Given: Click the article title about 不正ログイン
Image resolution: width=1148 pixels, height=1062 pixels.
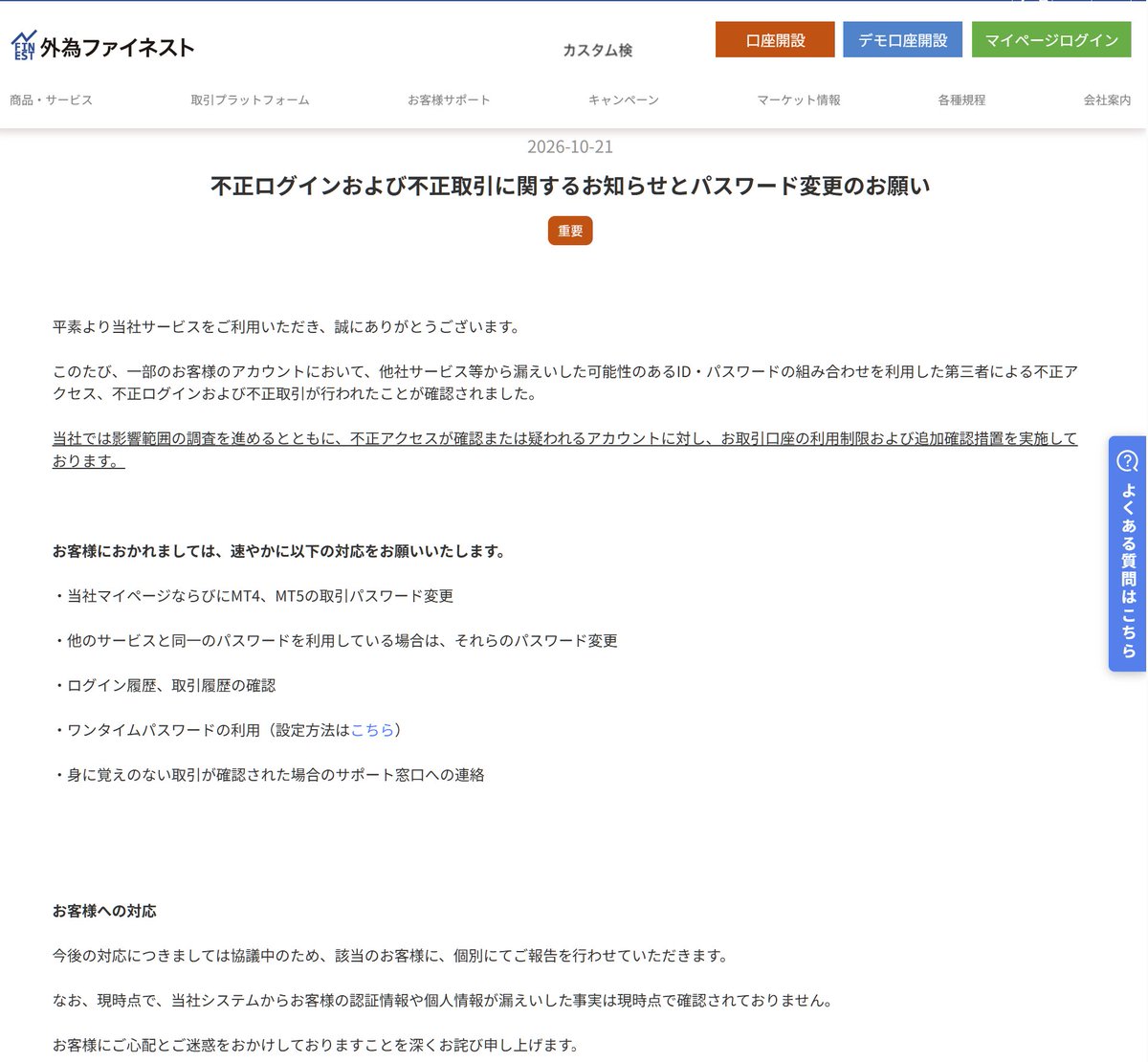Looking at the screenshot, I should 570,186.
